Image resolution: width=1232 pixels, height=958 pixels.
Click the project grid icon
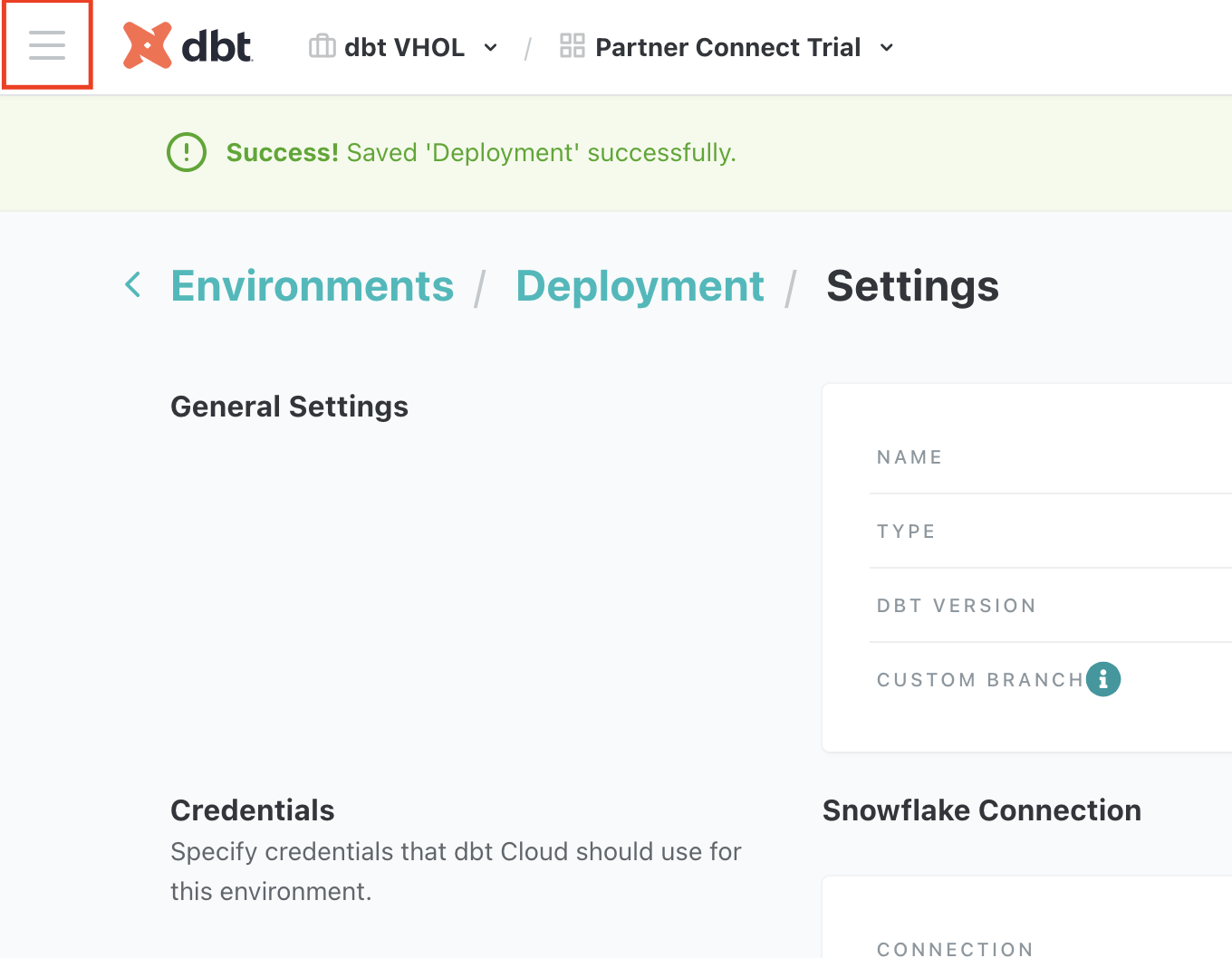pyautogui.click(x=572, y=46)
